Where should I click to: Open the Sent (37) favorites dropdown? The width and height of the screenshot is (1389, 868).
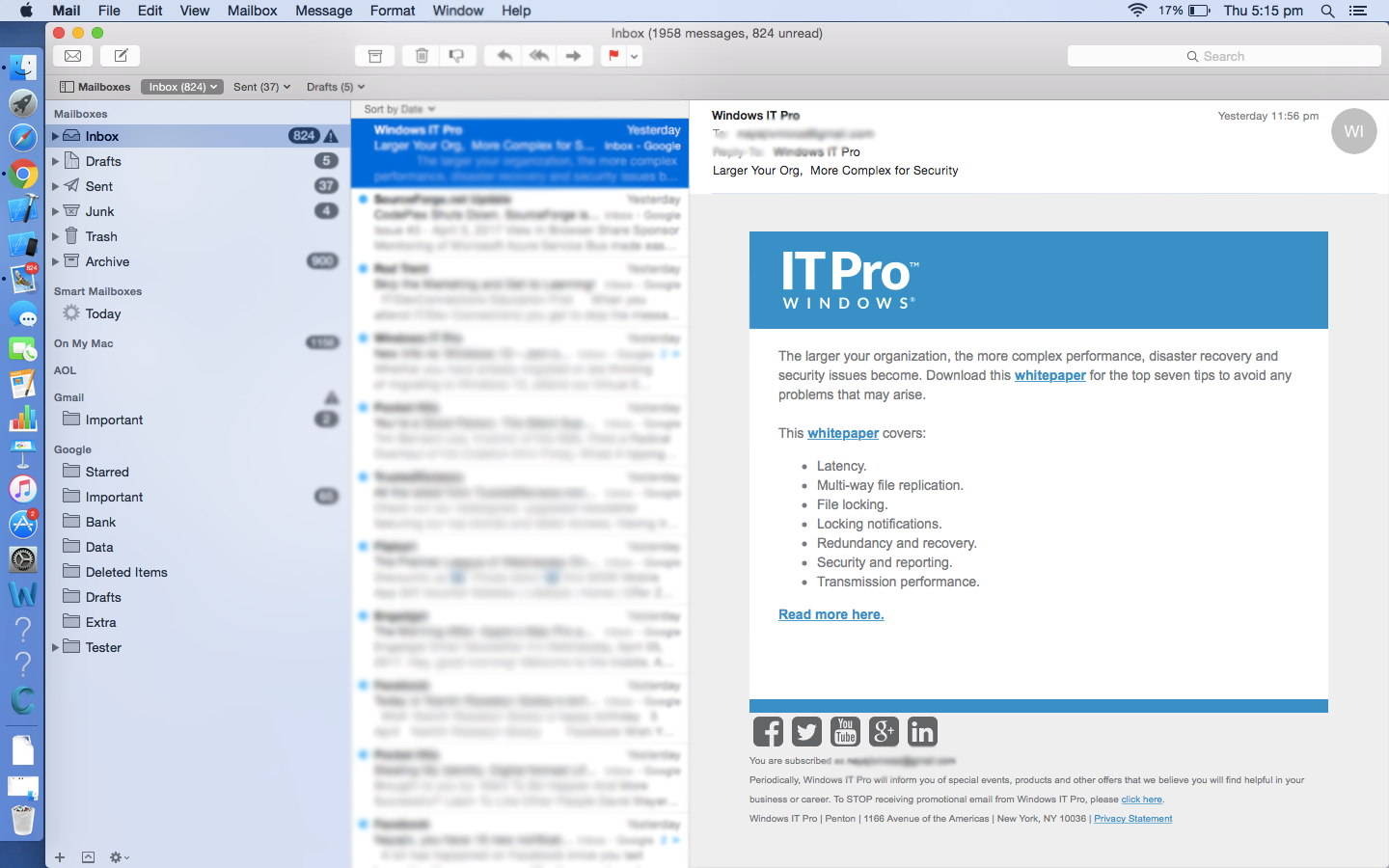click(261, 87)
